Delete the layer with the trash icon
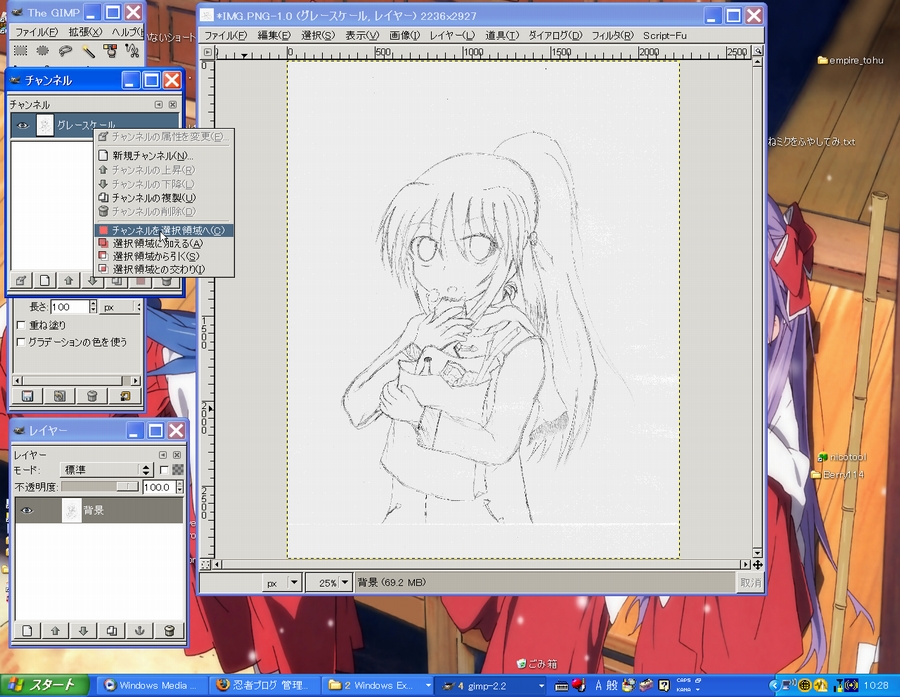 tap(169, 630)
